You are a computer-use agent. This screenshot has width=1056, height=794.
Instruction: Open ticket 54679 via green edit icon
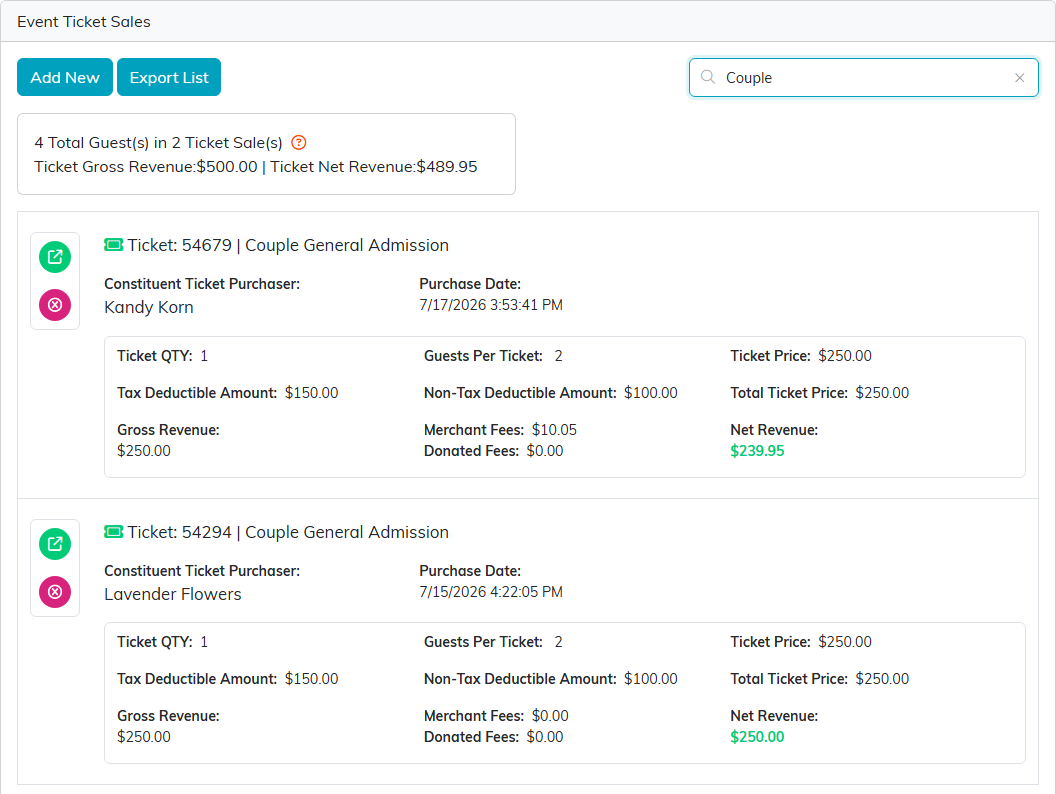click(55, 257)
